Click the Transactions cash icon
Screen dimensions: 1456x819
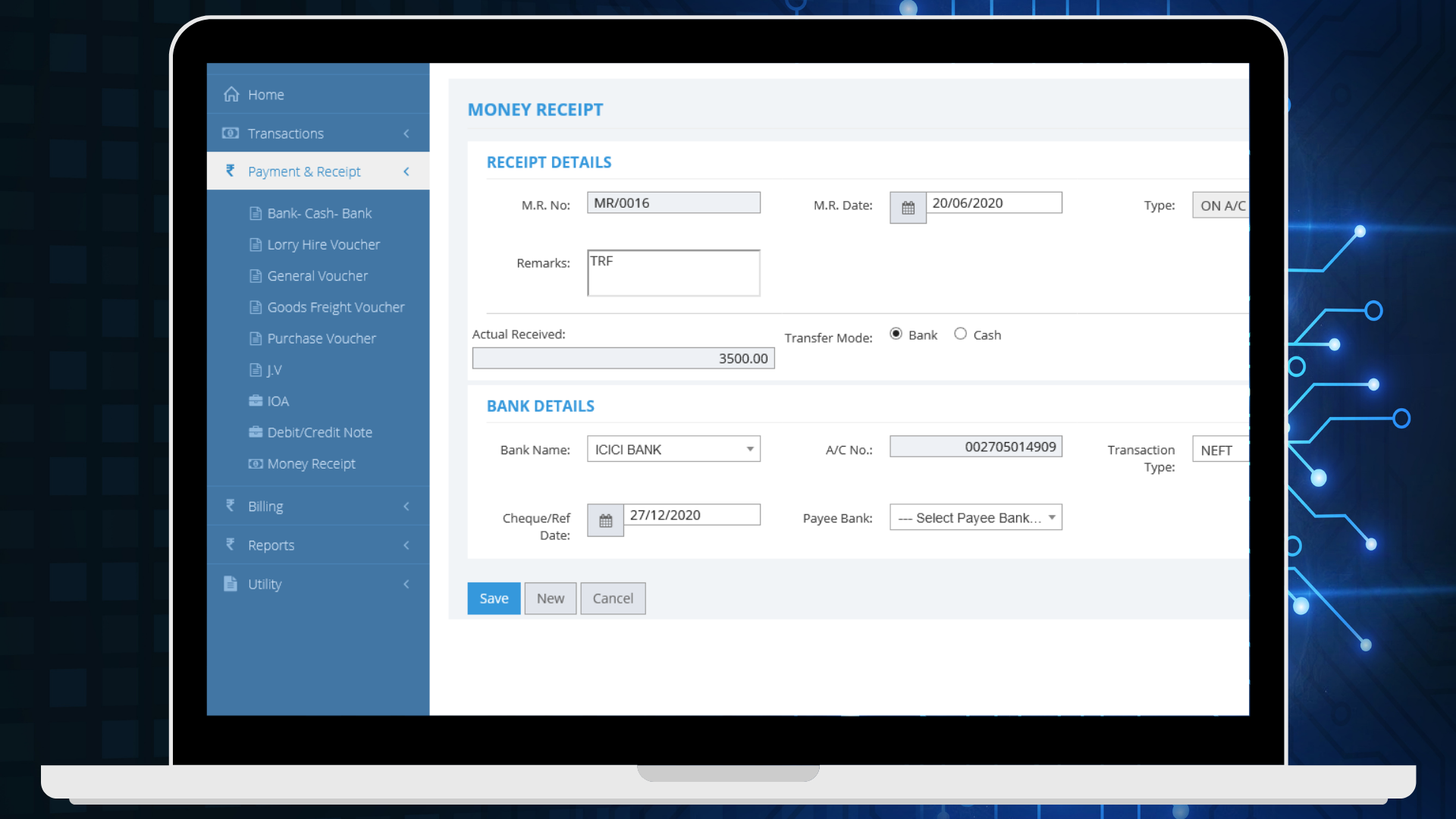tap(231, 133)
